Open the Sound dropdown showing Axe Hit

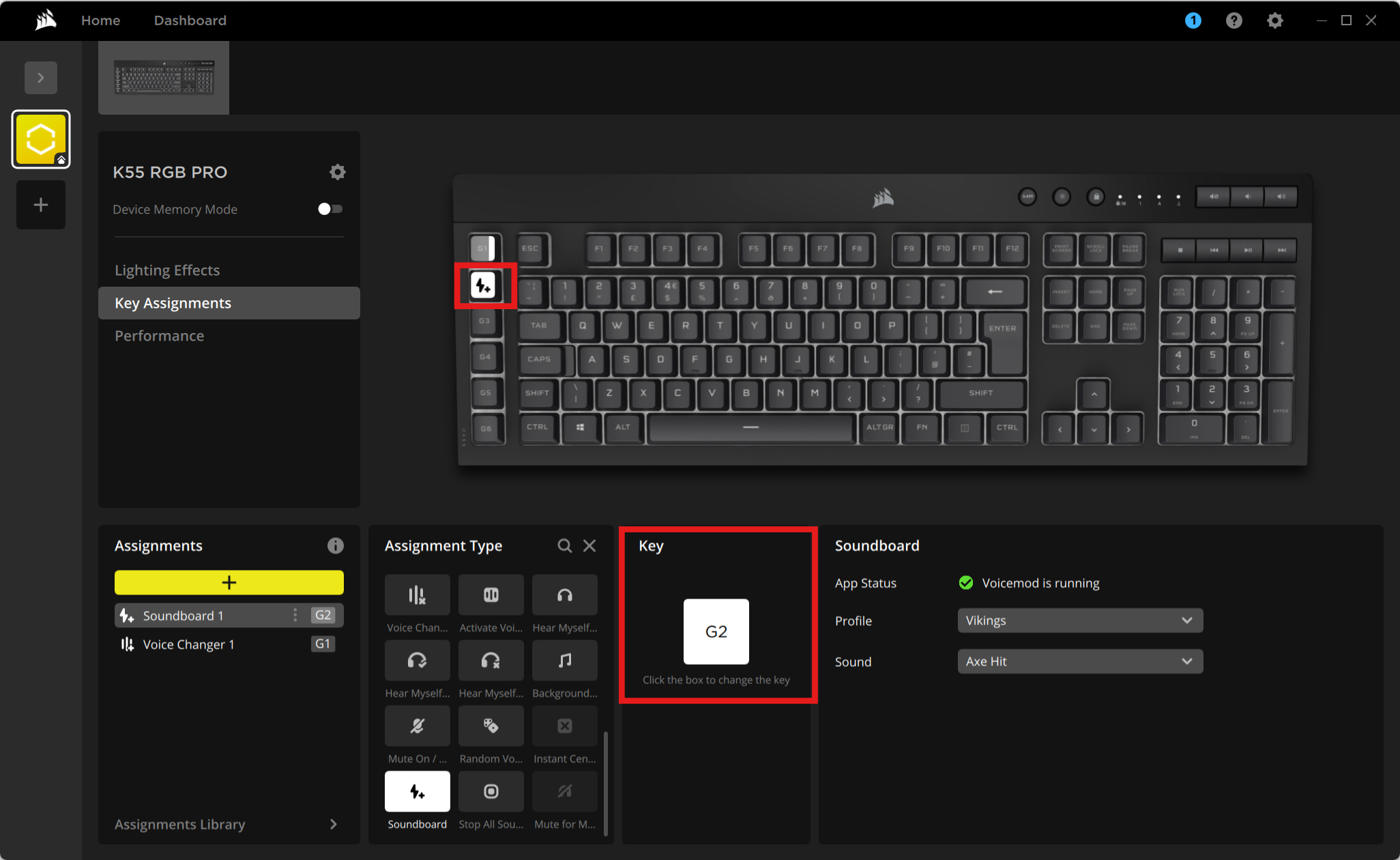click(x=1080, y=661)
